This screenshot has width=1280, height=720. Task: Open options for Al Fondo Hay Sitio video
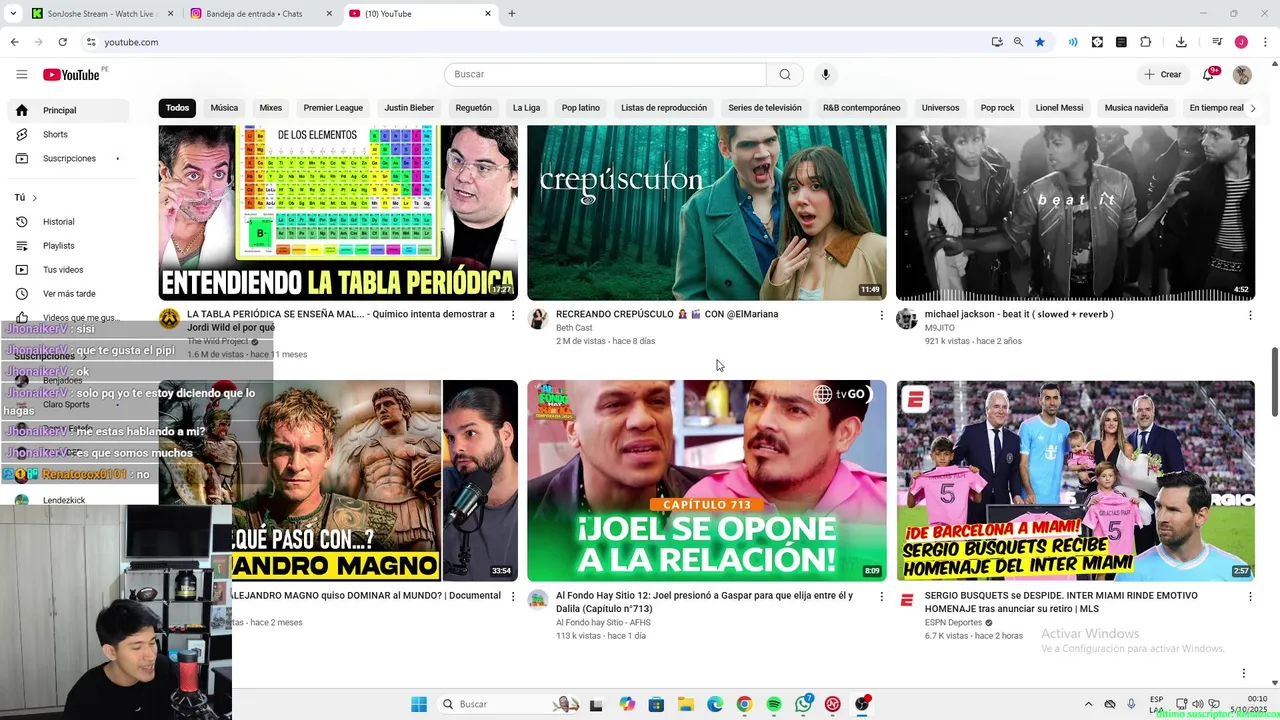point(881,596)
